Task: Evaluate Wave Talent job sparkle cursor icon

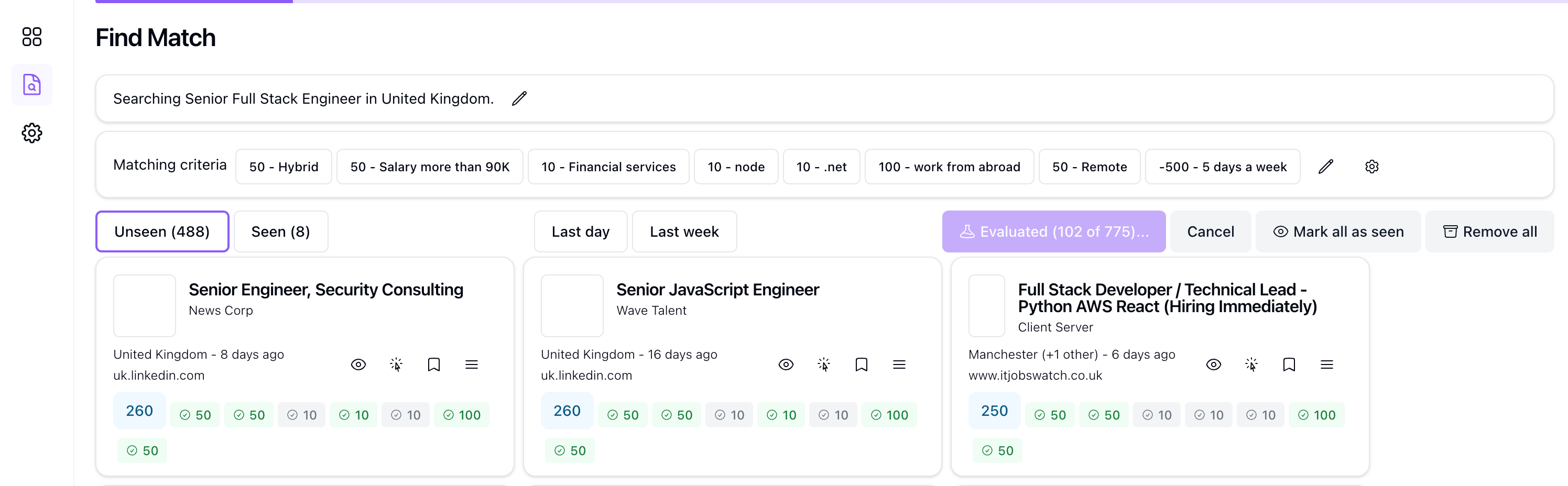Action: (x=824, y=364)
